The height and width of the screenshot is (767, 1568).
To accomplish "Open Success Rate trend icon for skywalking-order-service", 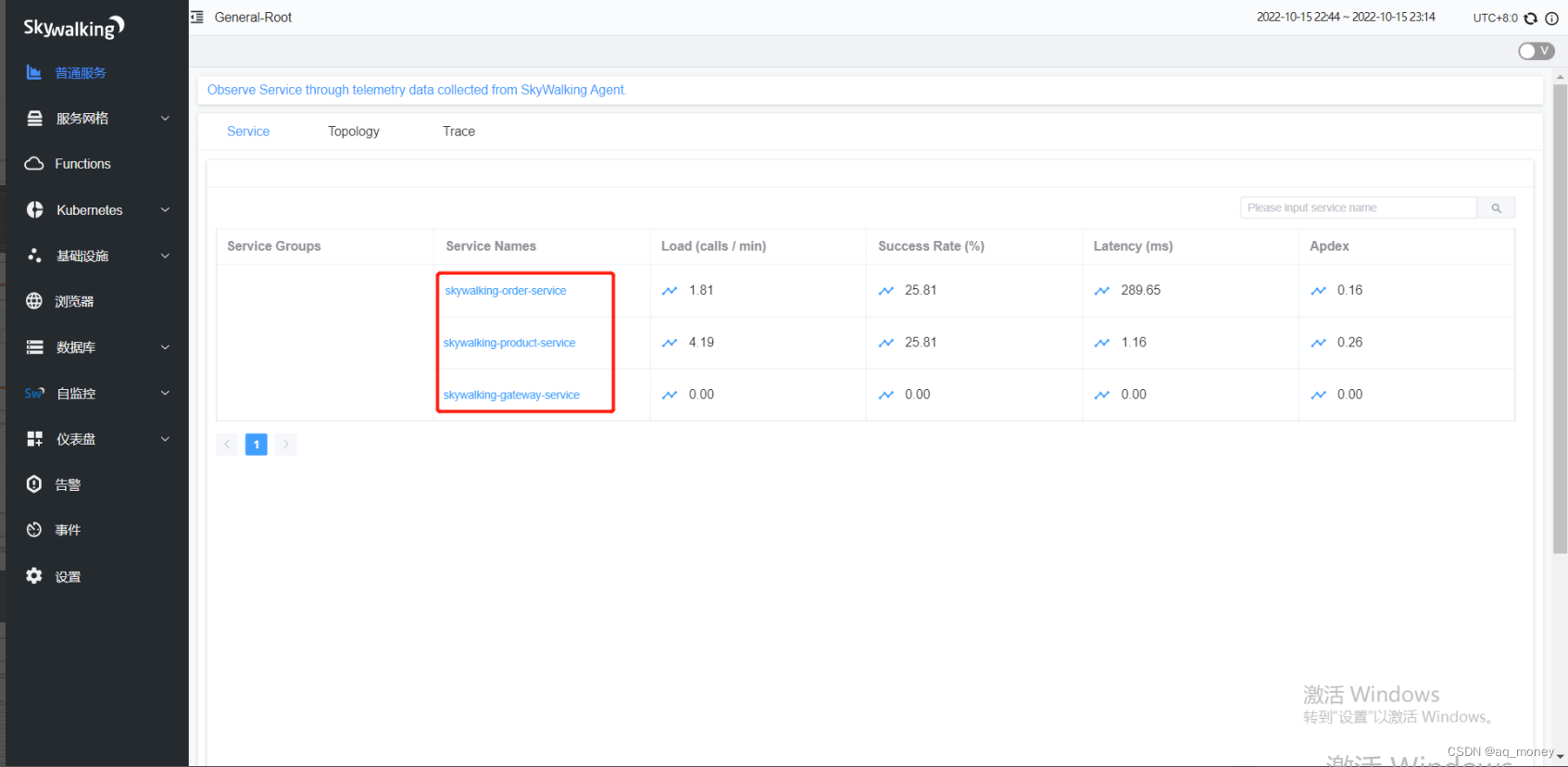I will (x=886, y=291).
